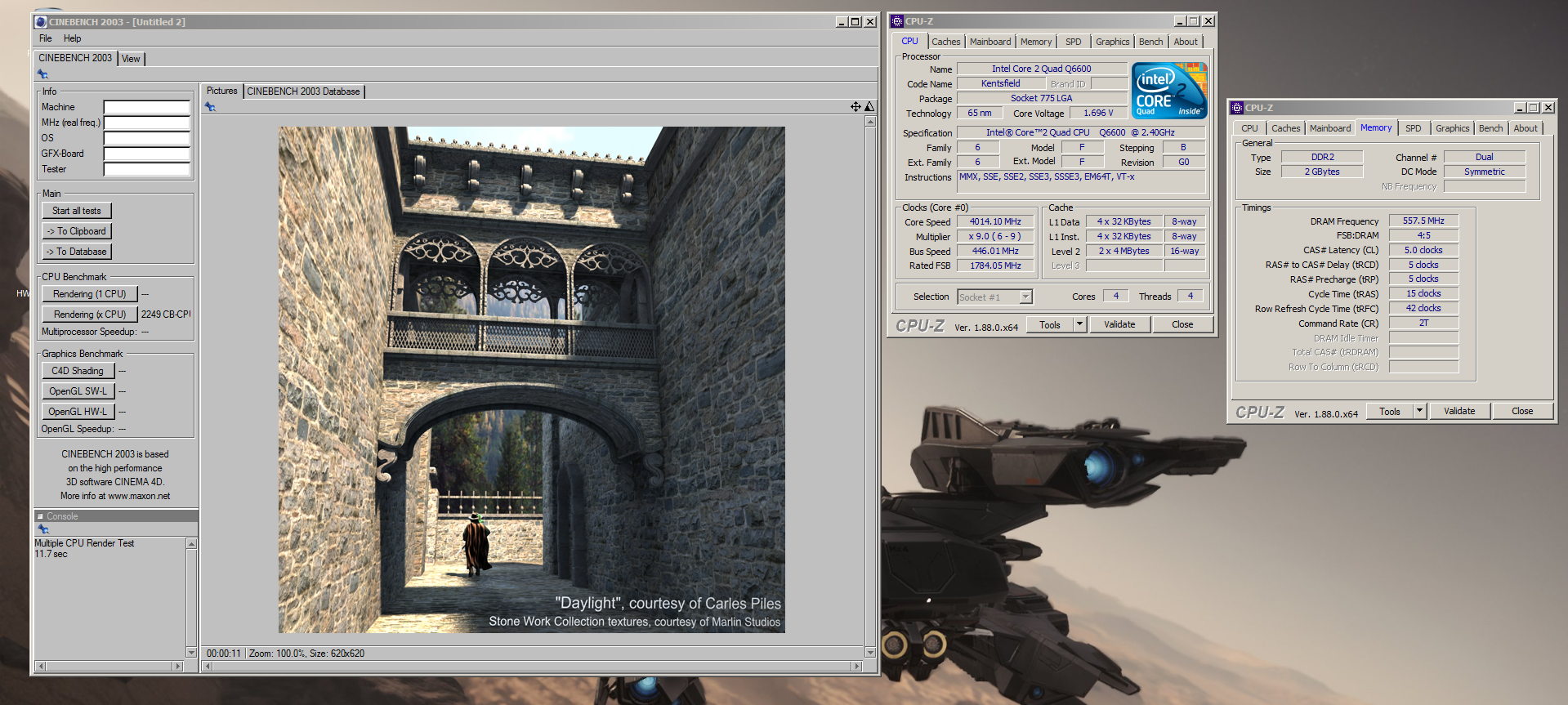The height and width of the screenshot is (705, 1568).
Task: Open Caches tab in first CPU-Z window
Action: pos(946,42)
